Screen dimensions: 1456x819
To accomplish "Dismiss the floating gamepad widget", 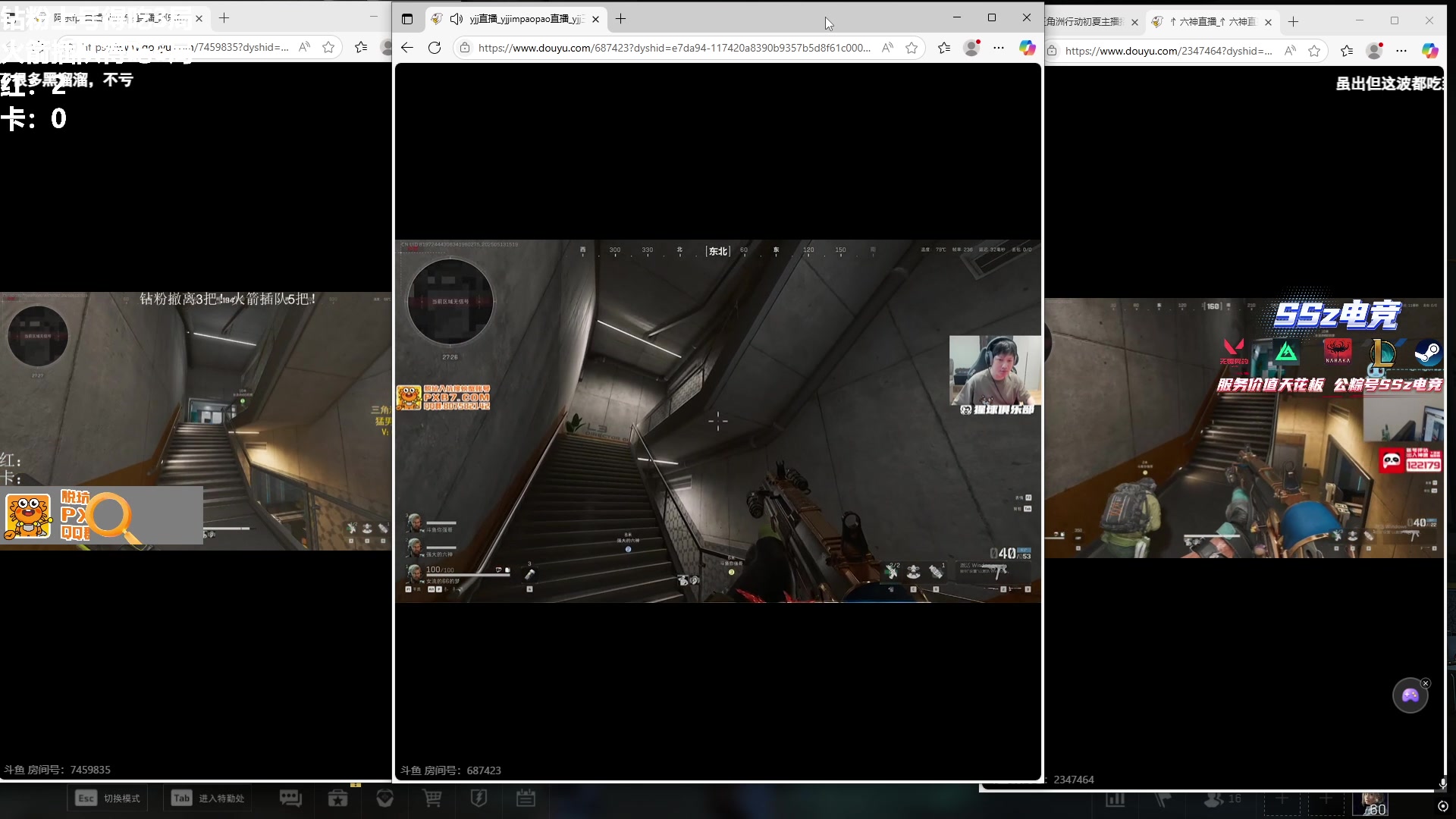I will (x=1426, y=683).
